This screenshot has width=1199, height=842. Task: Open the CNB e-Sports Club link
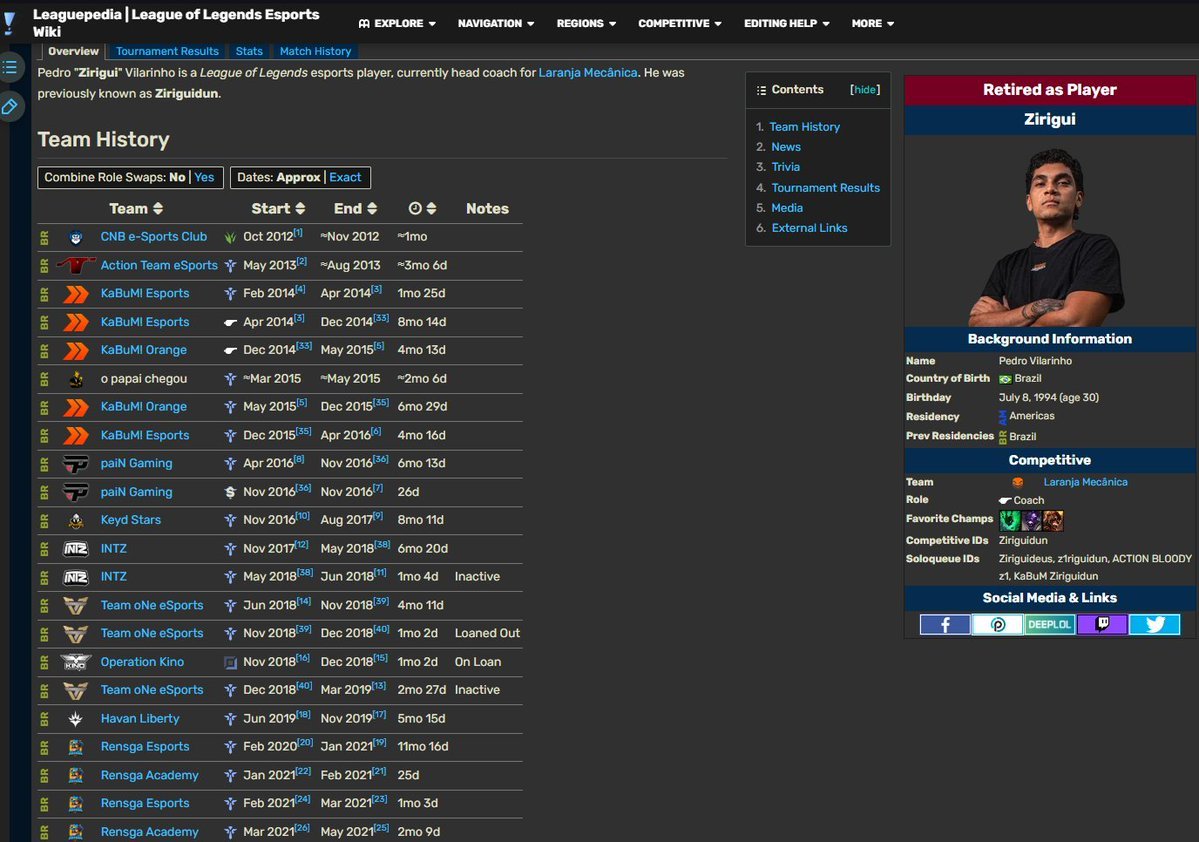[154, 237]
